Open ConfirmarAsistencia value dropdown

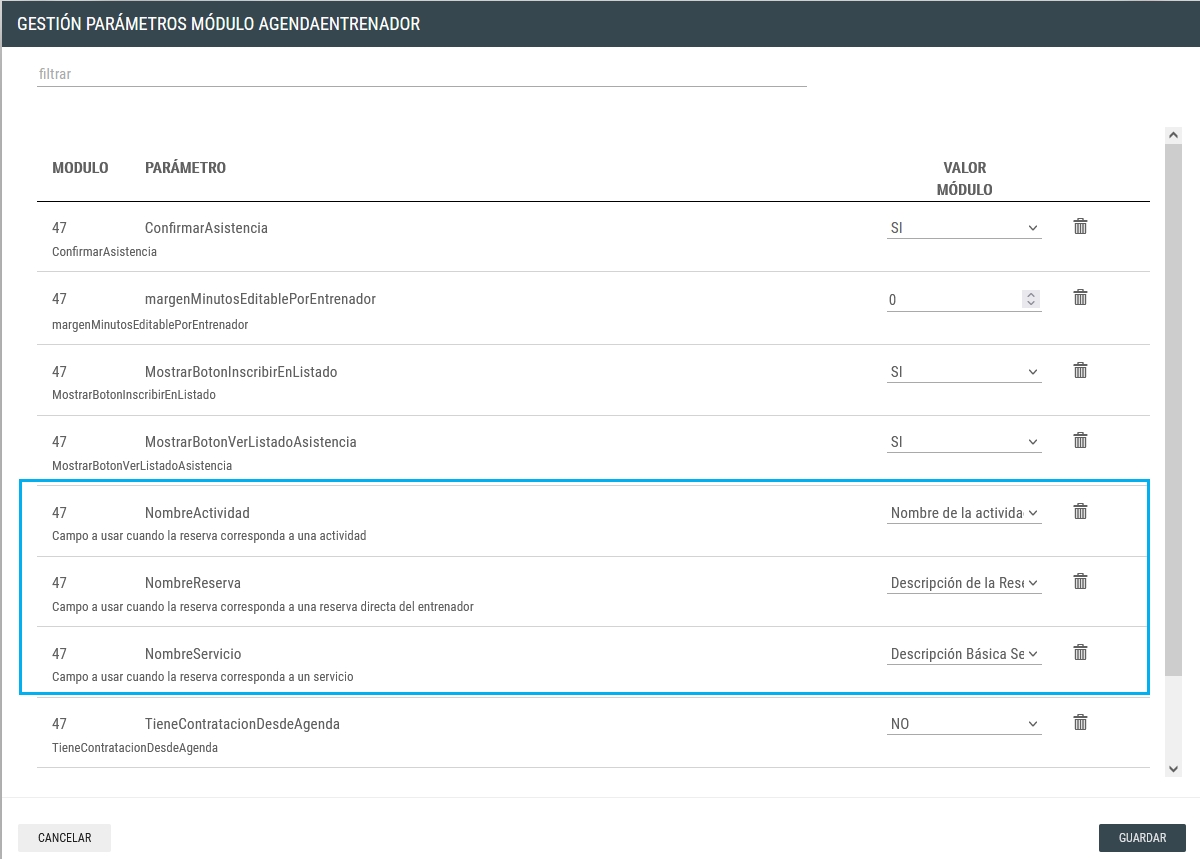point(964,228)
